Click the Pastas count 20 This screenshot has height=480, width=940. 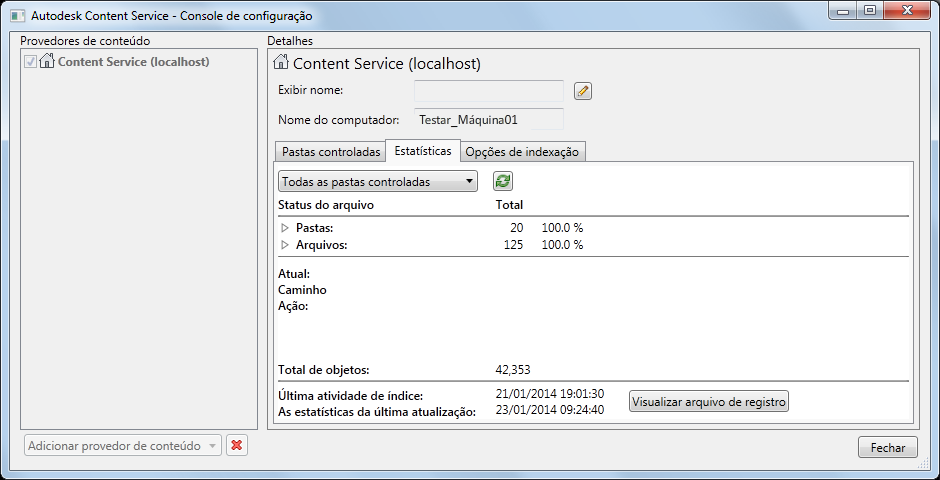[517, 228]
